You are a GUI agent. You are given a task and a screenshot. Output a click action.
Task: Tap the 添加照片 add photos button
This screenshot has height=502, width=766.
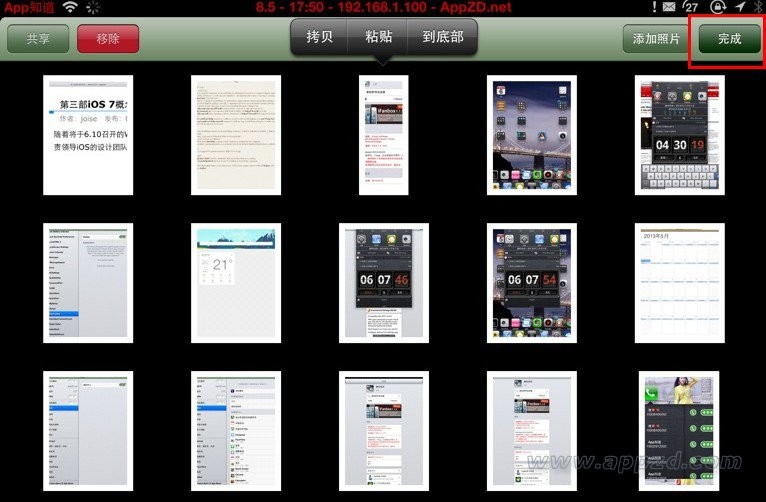pyautogui.click(x=656, y=39)
